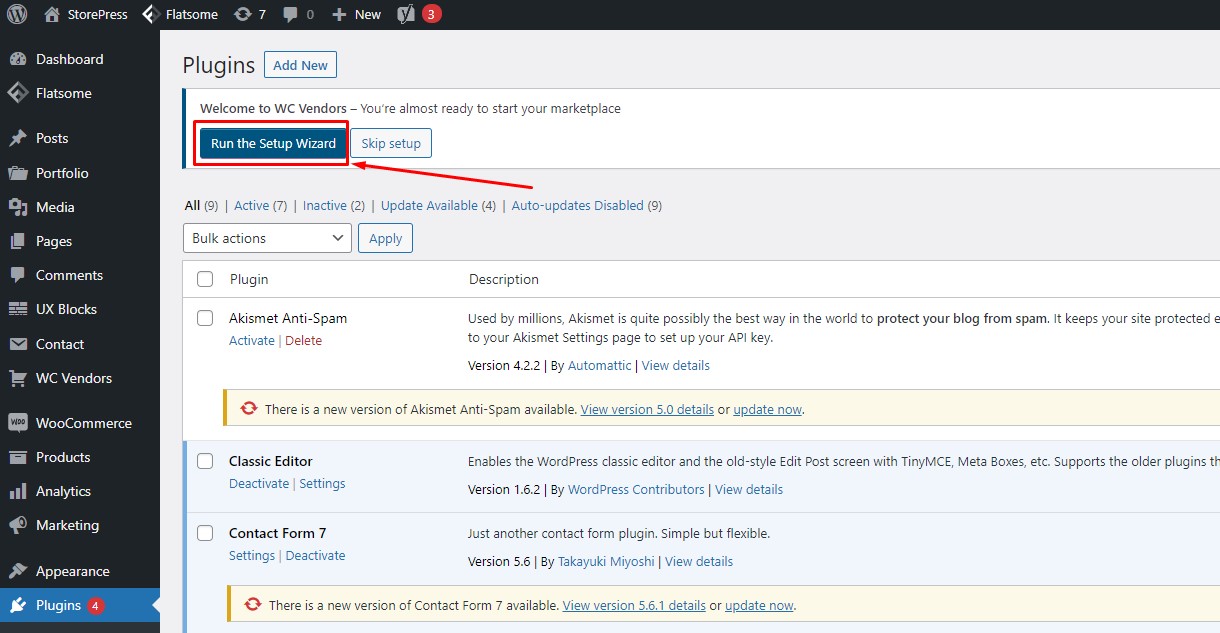This screenshot has height=633, width=1220.
Task: Open the updates icon showing 7
Action: pyautogui.click(x=243, y=14)
